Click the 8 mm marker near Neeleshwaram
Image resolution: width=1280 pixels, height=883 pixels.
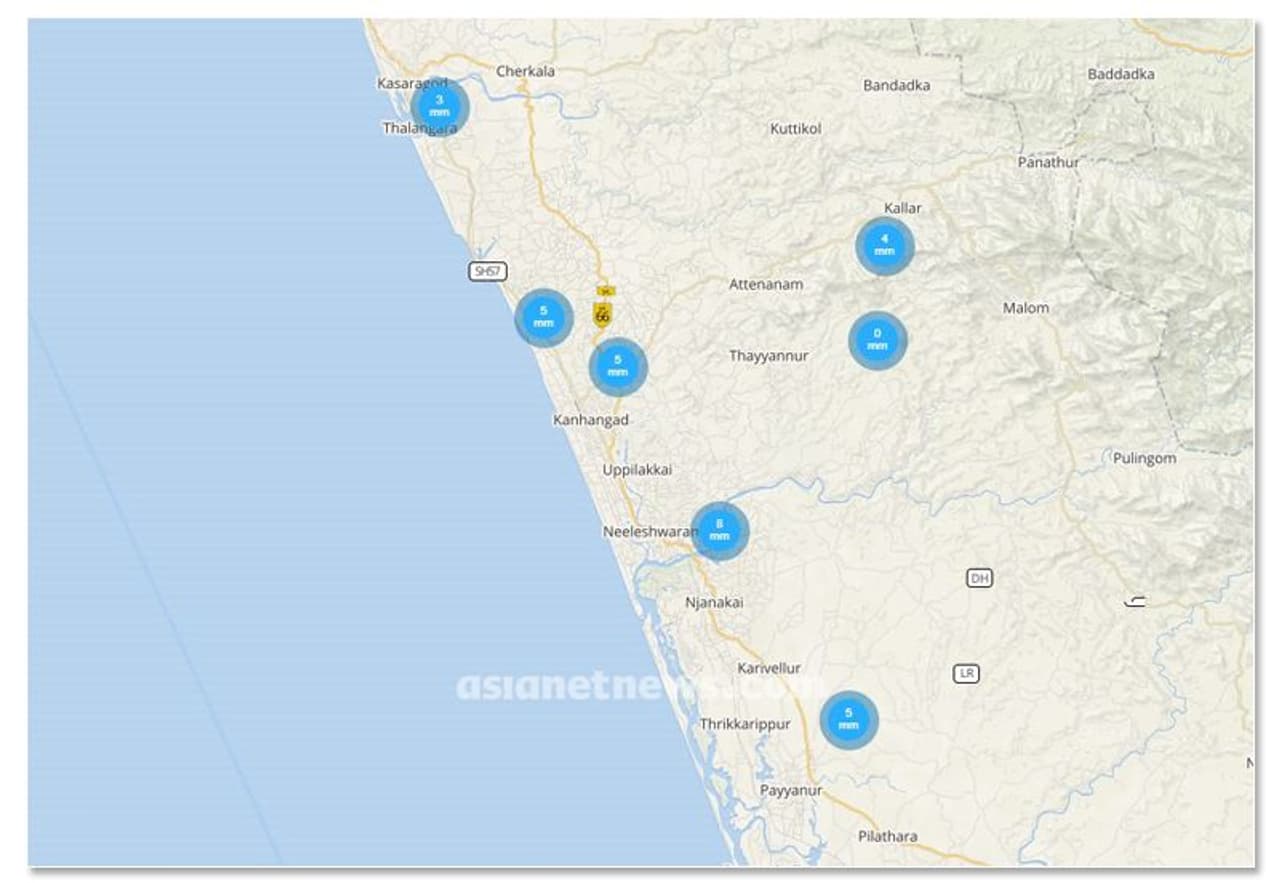(x=719, y=530)
